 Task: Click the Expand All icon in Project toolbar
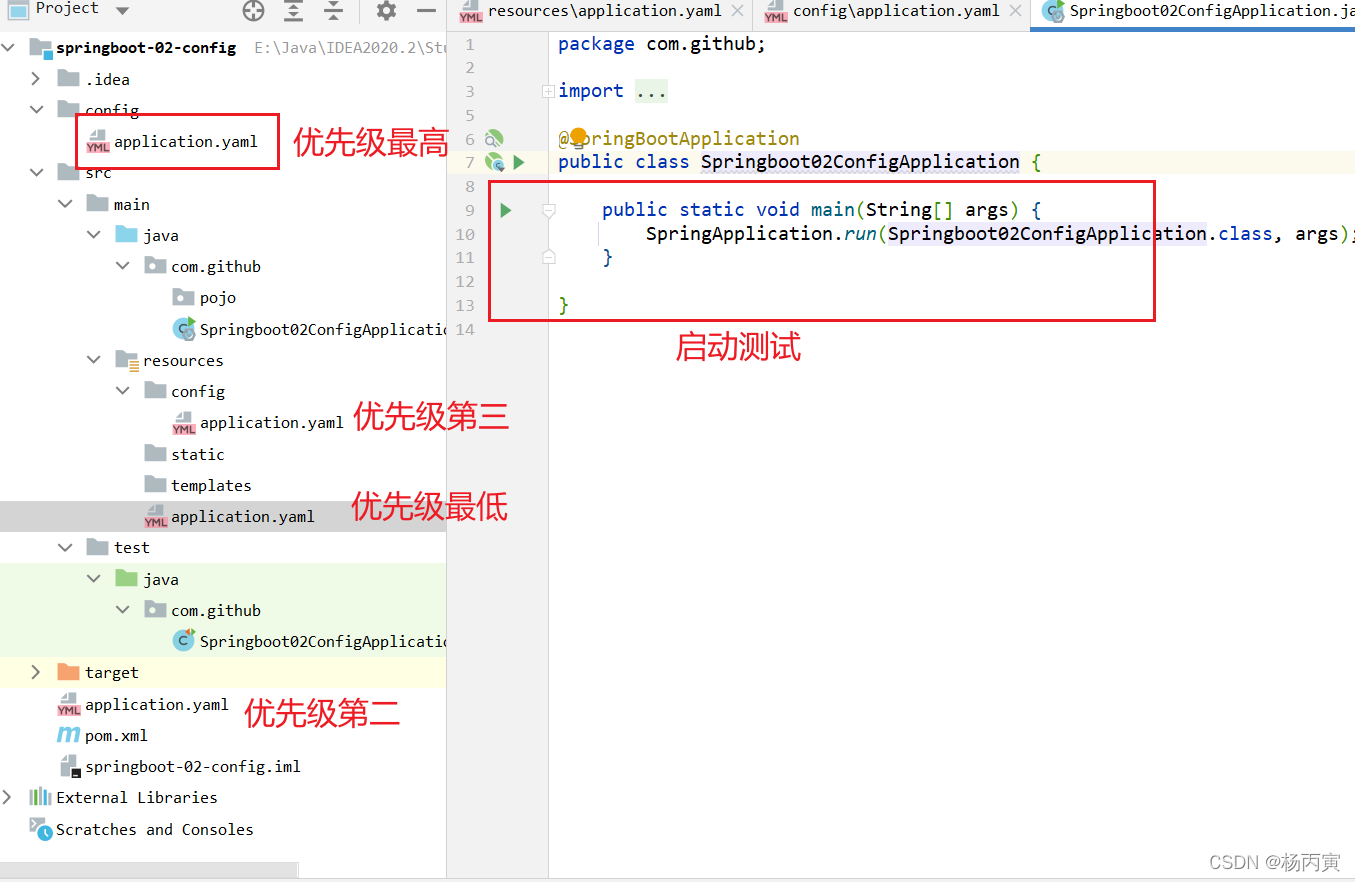coord(293,11)
